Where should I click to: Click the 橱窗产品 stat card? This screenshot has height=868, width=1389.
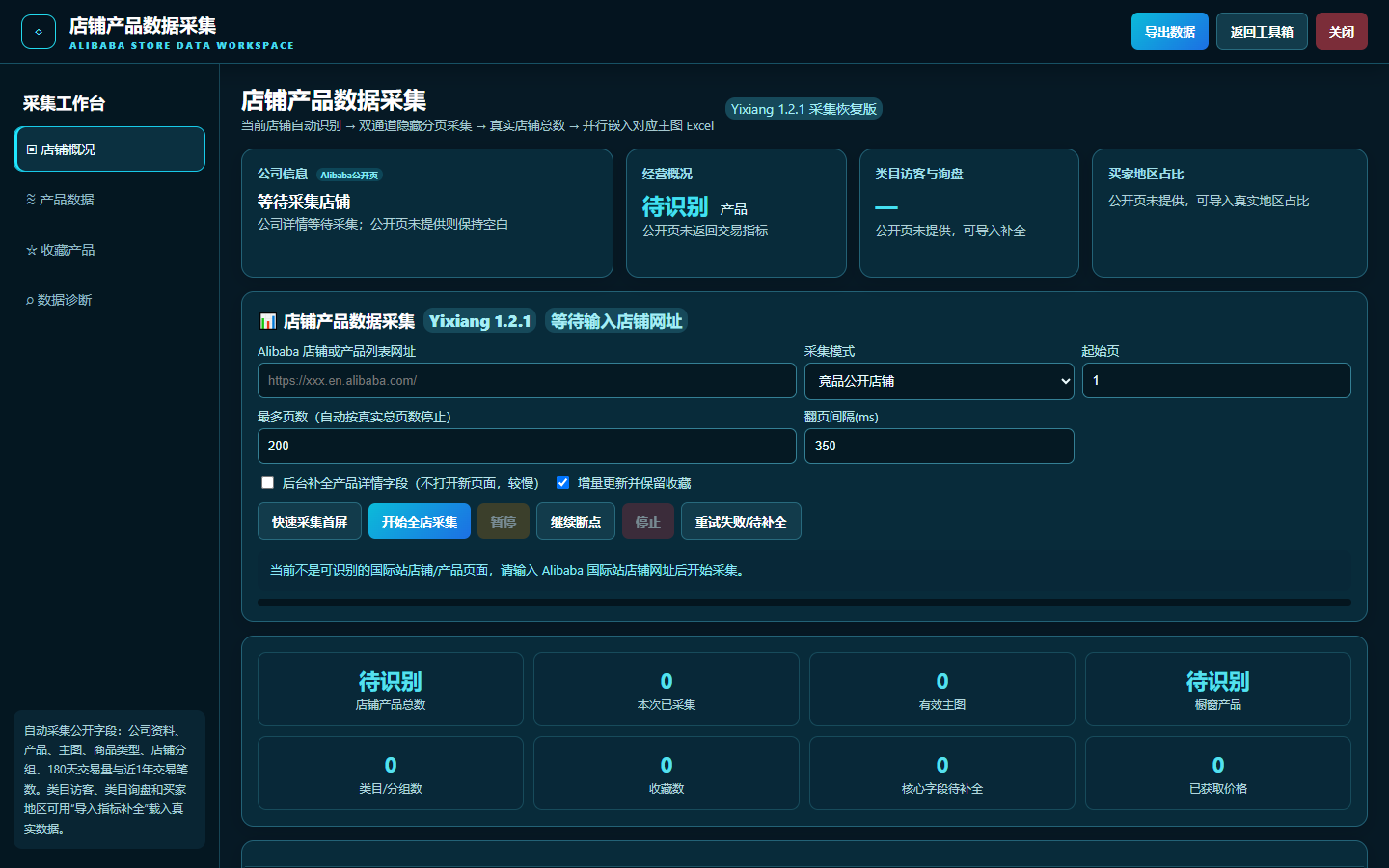[1218, 690]
